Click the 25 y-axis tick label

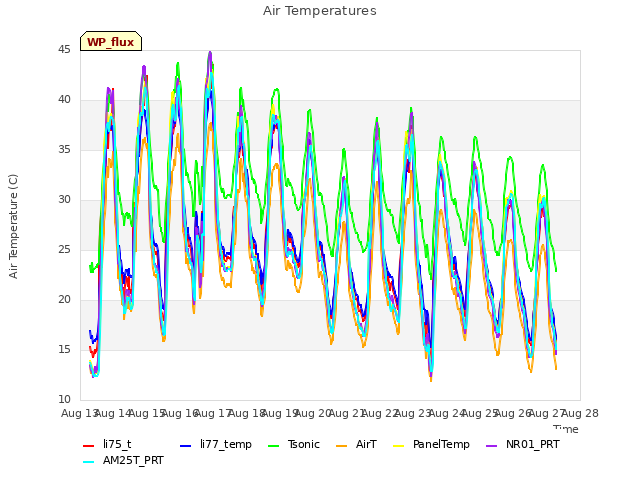(64, 250)
